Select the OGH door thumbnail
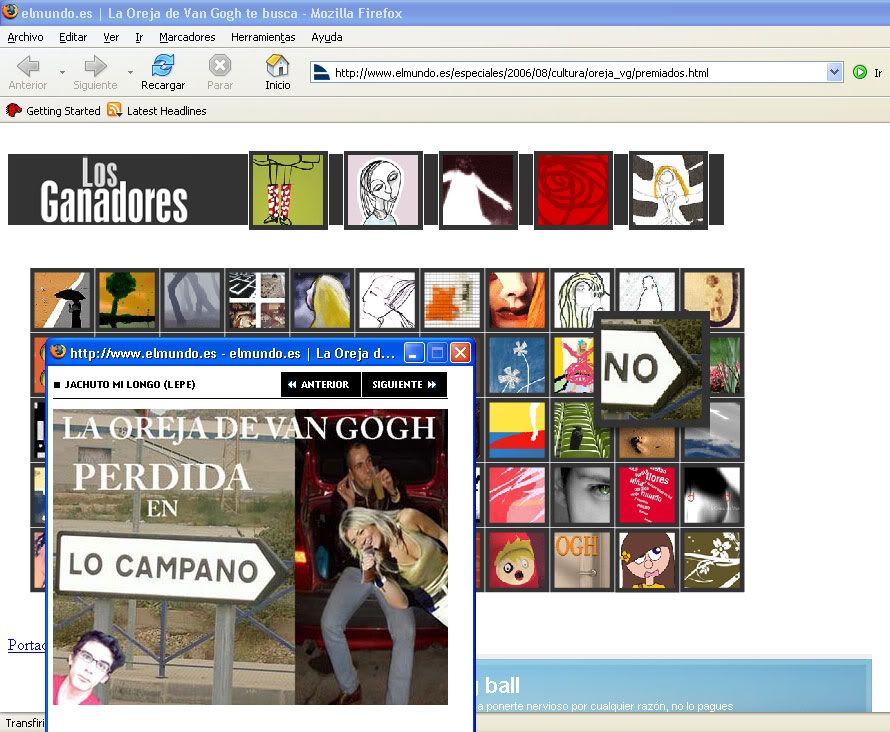Screen dimensions: 890x732 click(582, 560)
